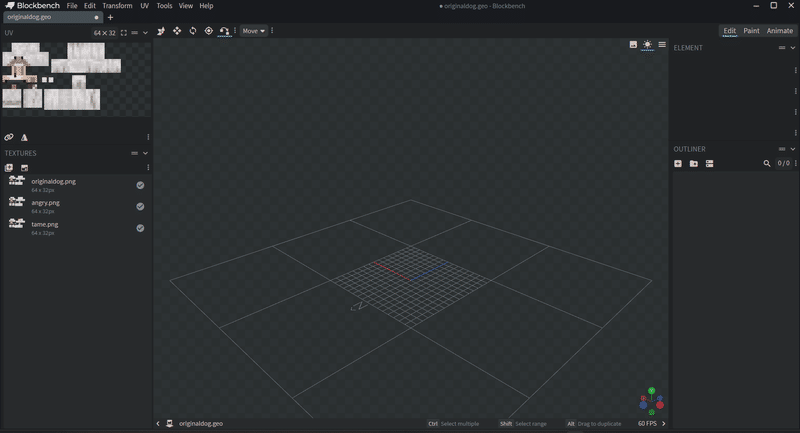This screenshot has height=433, width=800.
Task: Select the leftmost transform toolbar tool
Action: tap(161, 31)
